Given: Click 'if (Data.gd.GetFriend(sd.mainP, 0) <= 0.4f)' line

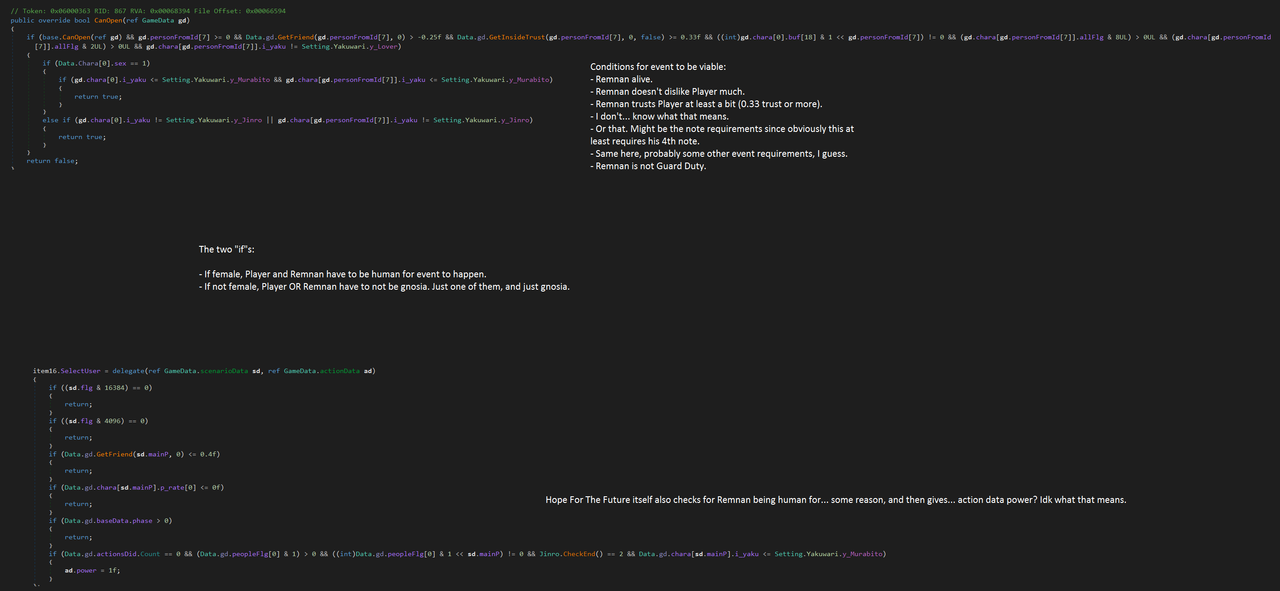Looking at the screenshot, I should (x=134, y=454).
